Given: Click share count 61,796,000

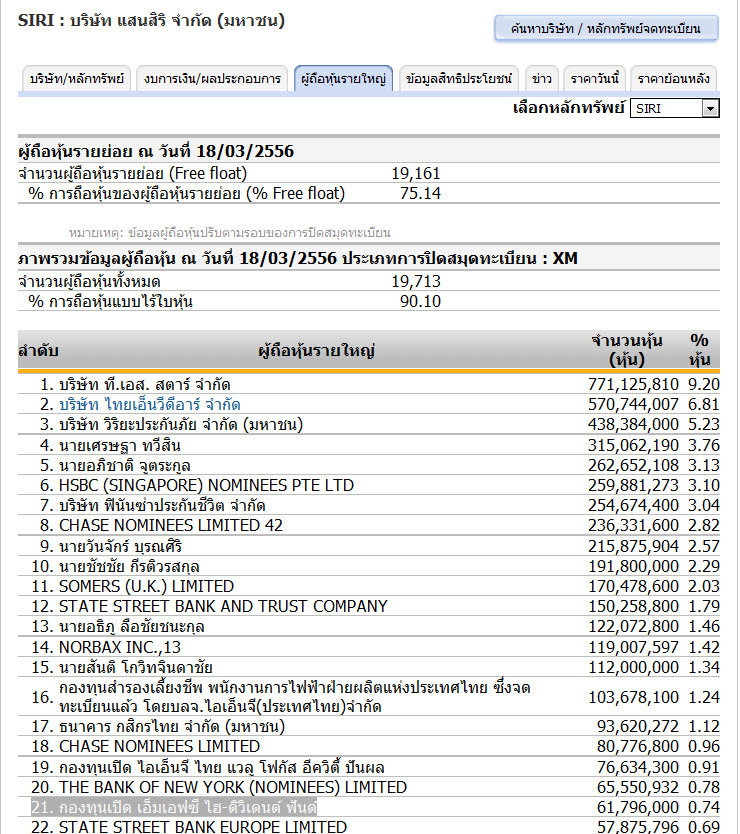Looking at the screenshot, I should pos(637,807).
